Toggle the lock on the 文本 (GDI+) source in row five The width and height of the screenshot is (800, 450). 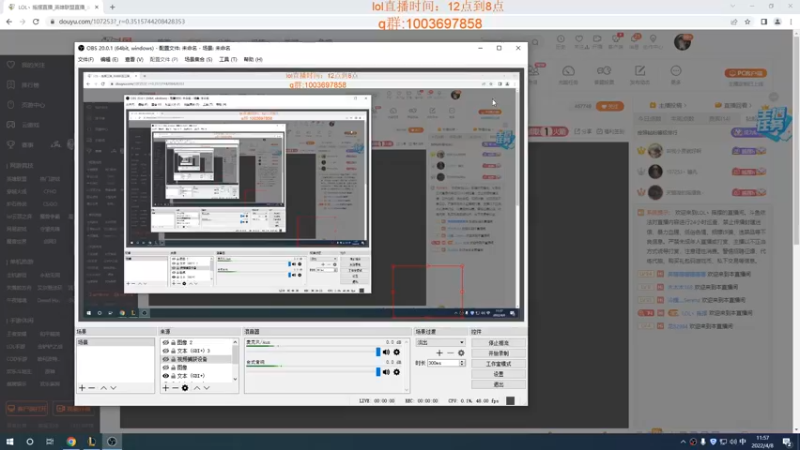173,376
